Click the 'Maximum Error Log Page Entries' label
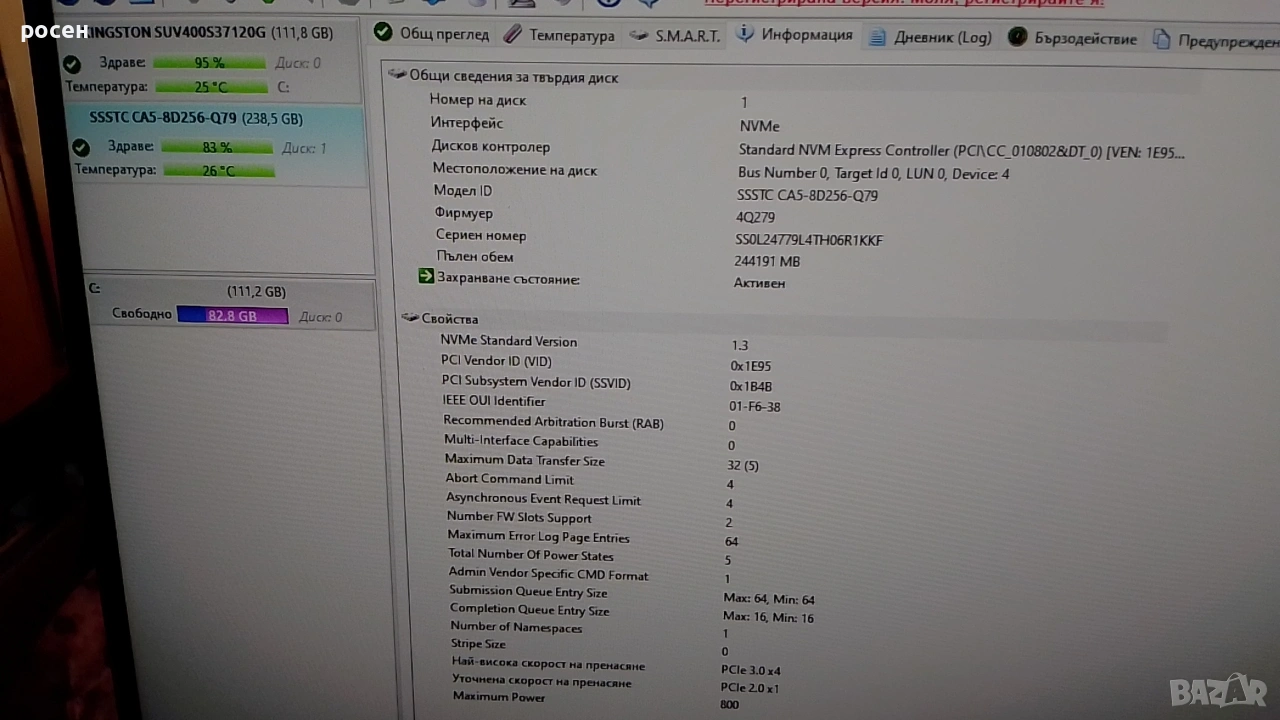The image size is (1280, 720). pos(538,536)
